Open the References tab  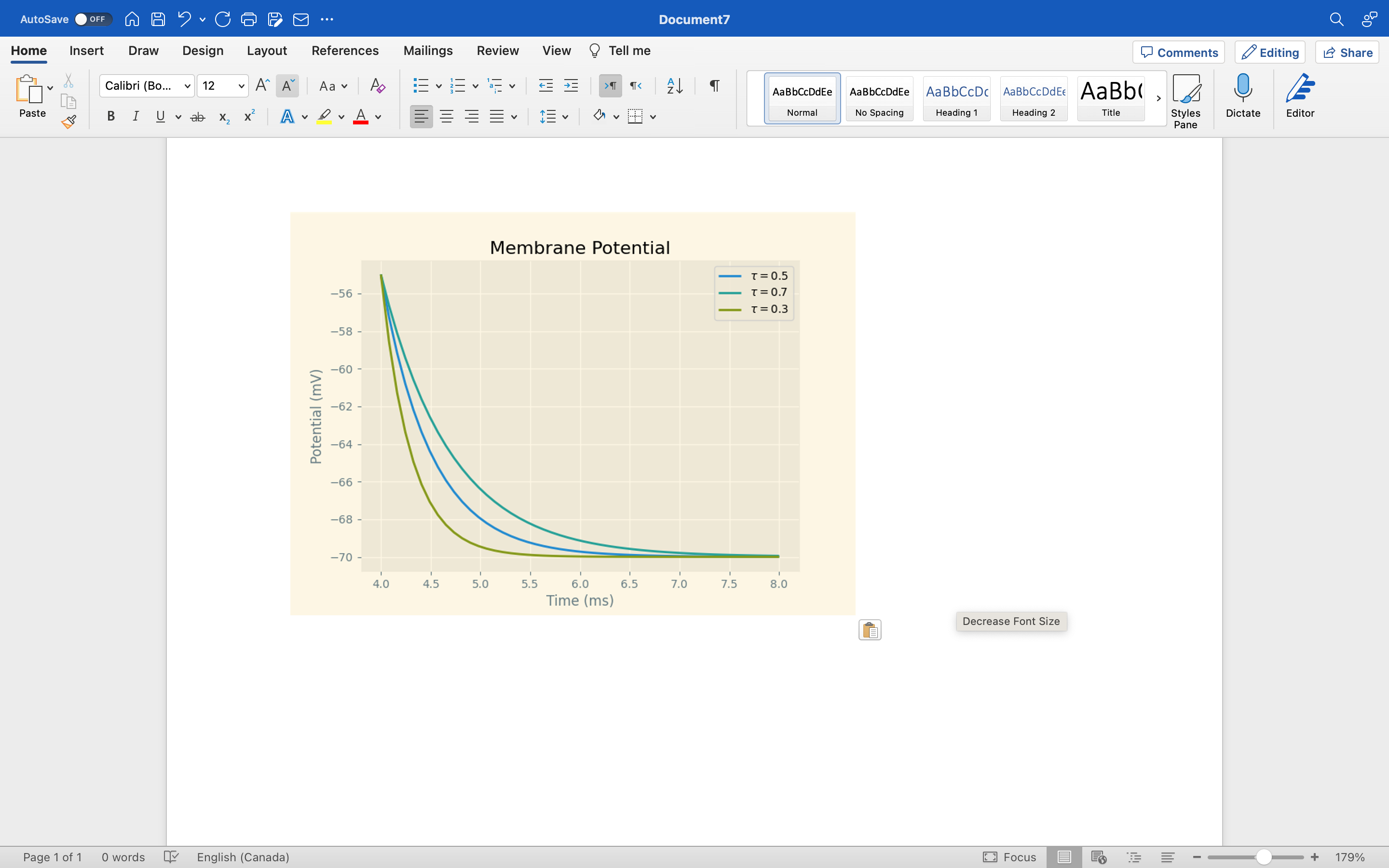click(344, 51)
